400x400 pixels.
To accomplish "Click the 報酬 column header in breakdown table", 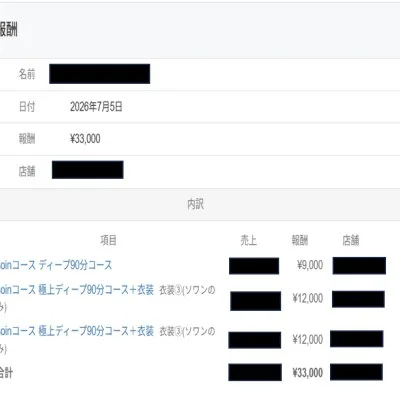I will point(300,240).
